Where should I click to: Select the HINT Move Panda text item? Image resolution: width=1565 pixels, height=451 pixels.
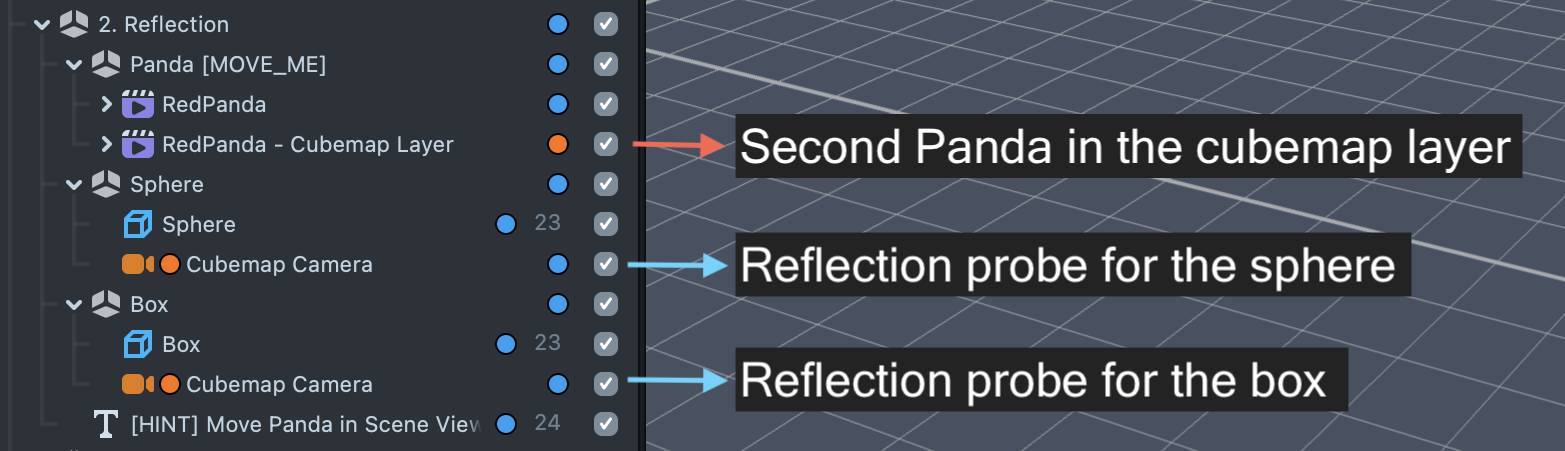pyautogui.click(x=306, y=424)
